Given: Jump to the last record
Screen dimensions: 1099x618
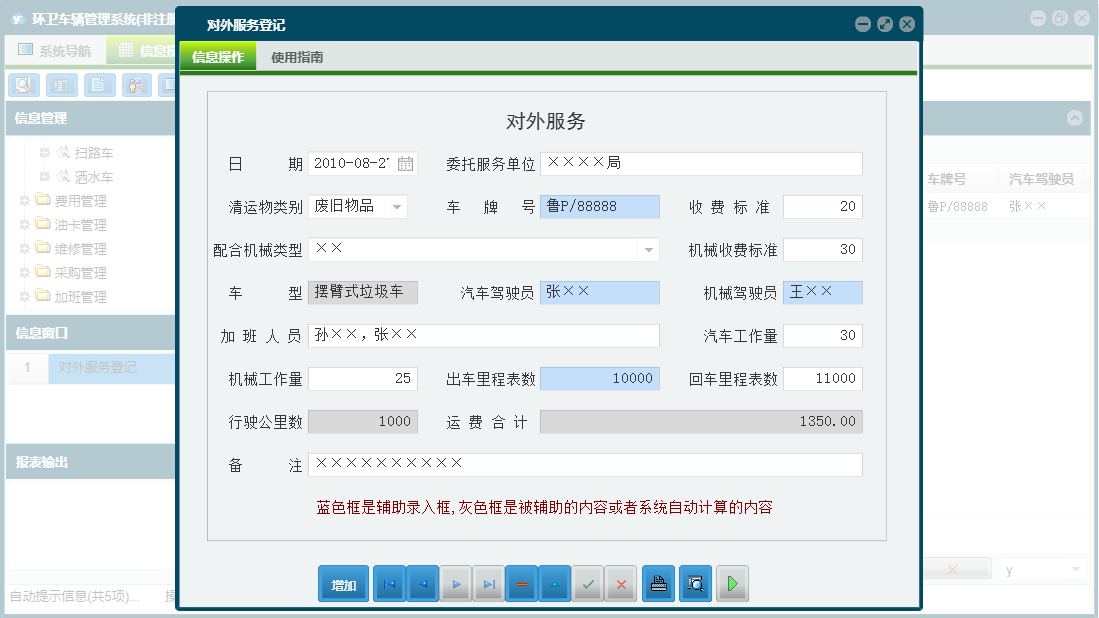Looking at the screenshot, I should (x=490, y=584).
